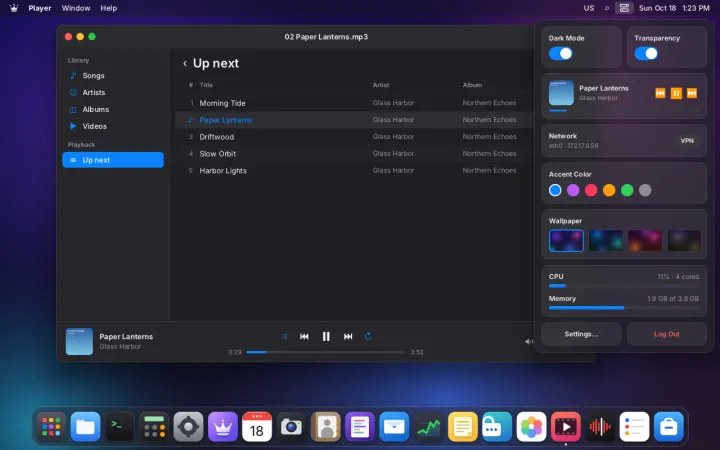Open the Window menu
This screenshot has width=720, height=450.
(76, 8)
